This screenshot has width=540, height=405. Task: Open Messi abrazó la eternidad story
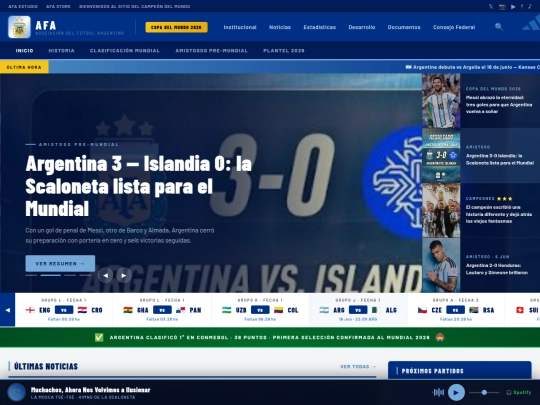point(499,104)
